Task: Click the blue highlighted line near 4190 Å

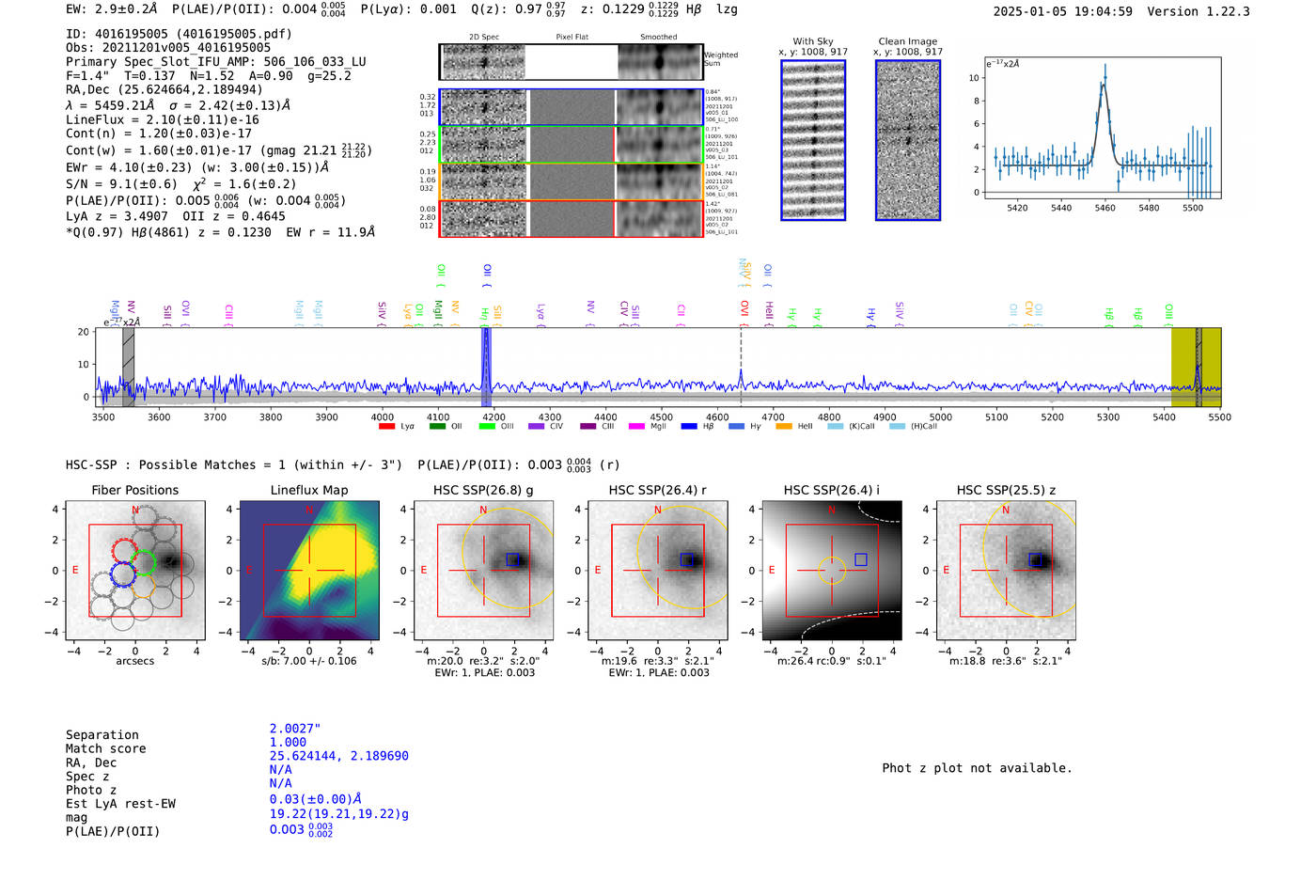Action: coord(486,368)
